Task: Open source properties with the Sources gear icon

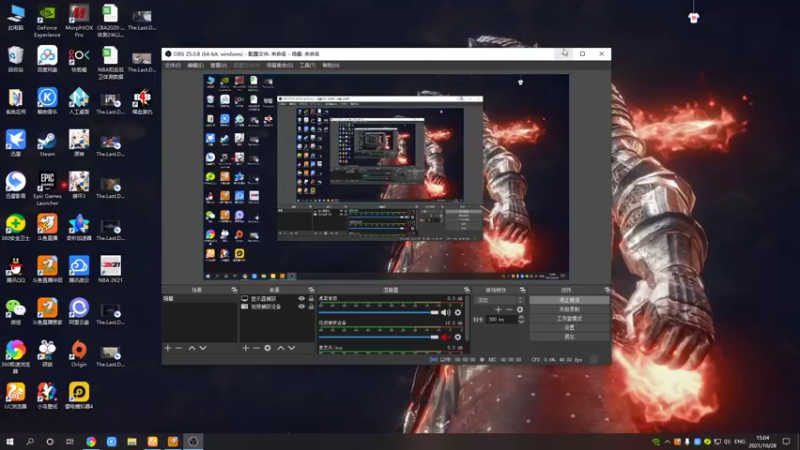Action: tap(267, 348)
